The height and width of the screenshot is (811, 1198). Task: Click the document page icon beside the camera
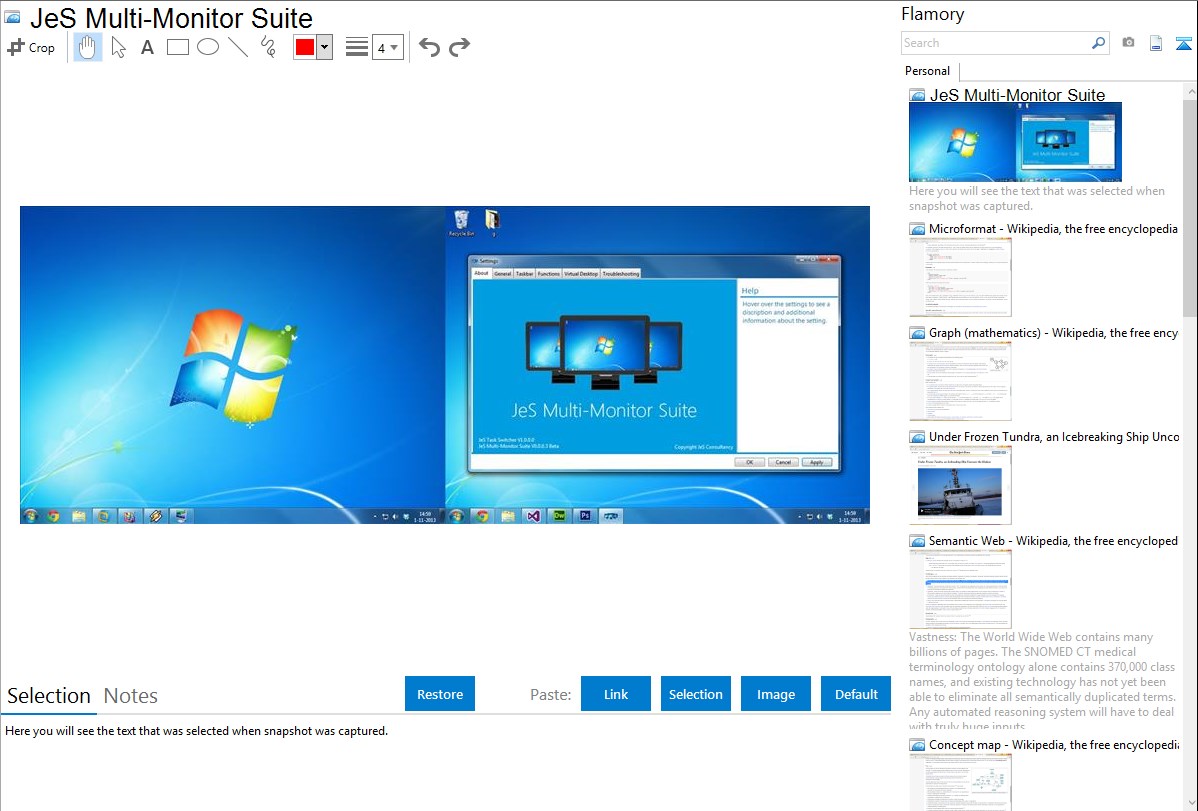[1156, 43]
